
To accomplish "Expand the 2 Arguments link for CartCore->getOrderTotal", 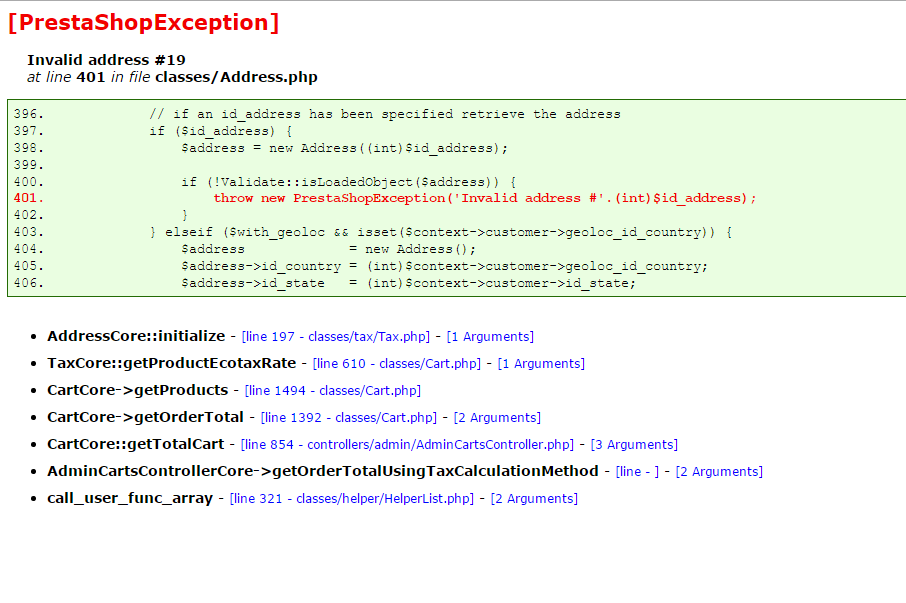I will tap(497, 418).
